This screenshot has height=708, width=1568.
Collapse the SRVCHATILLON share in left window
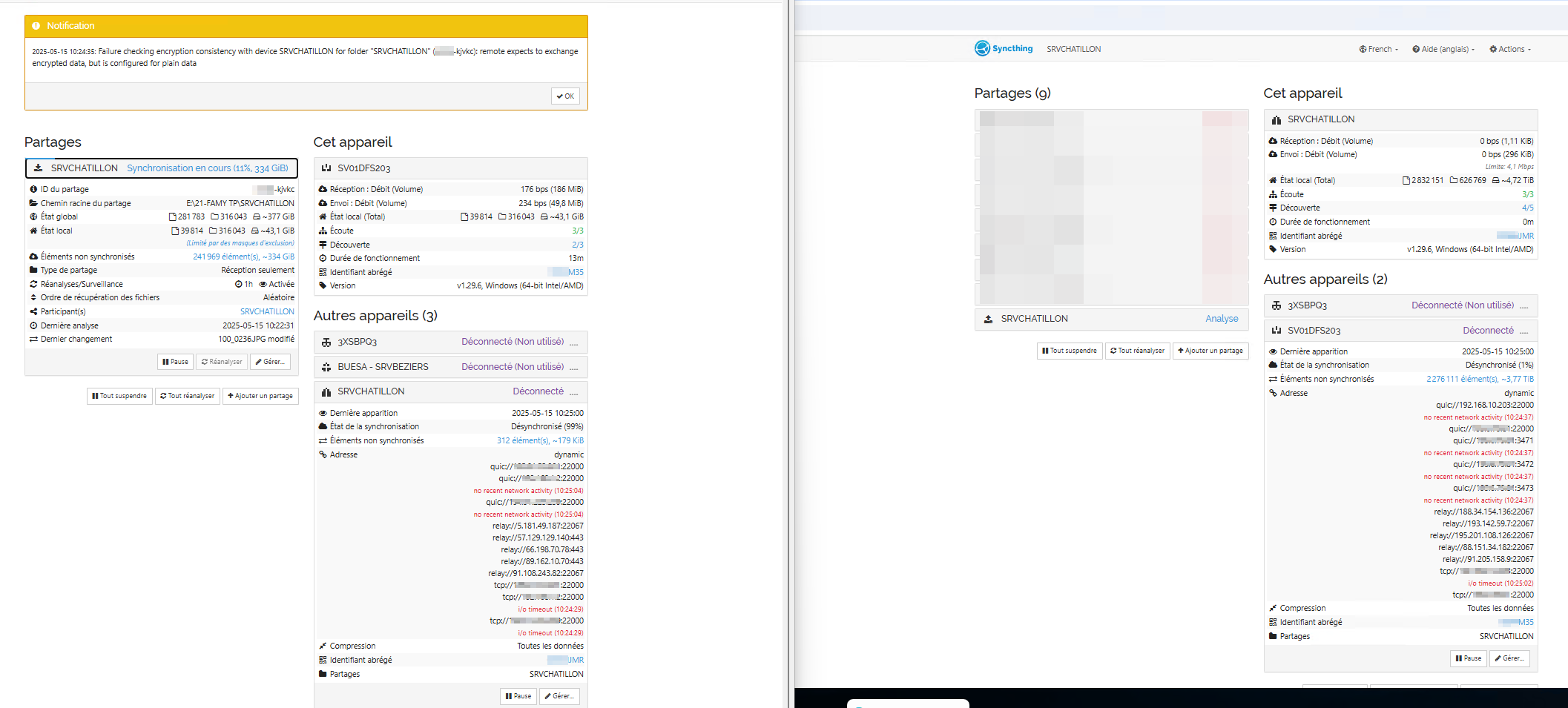162,168
